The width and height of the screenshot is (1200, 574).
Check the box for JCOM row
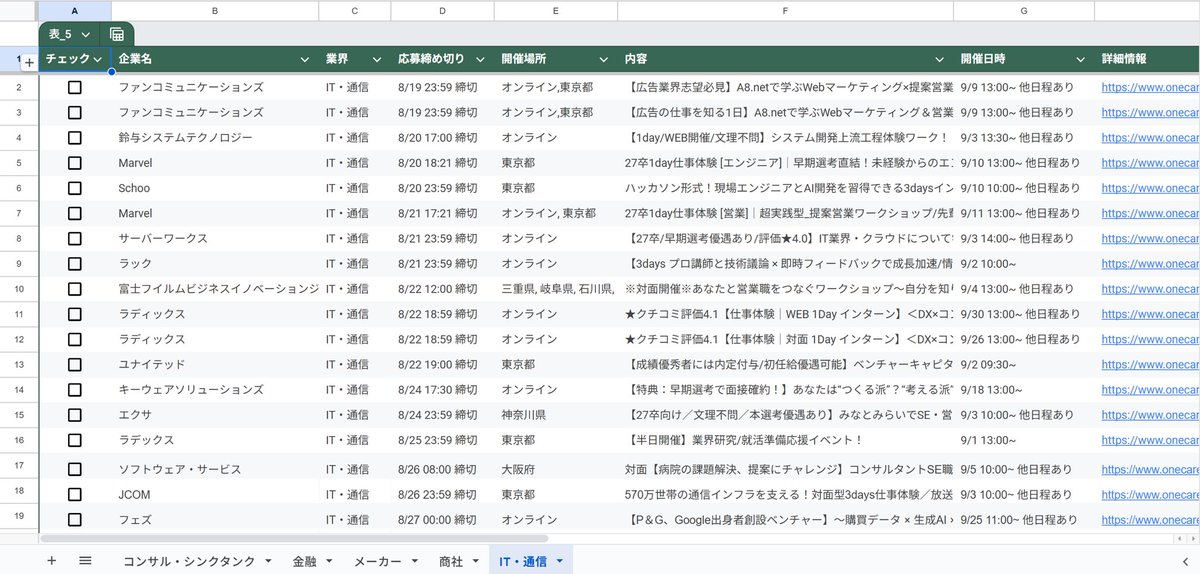(x=75, y=494)
